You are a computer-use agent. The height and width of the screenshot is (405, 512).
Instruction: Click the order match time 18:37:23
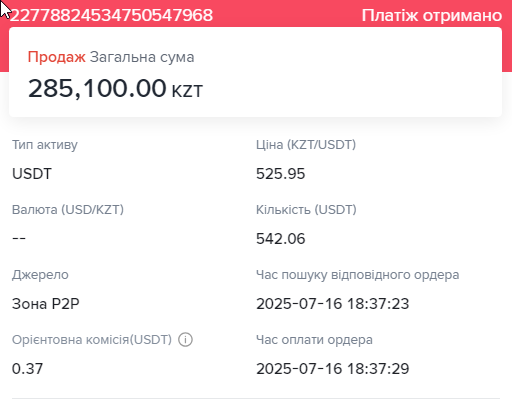point(333,304)
